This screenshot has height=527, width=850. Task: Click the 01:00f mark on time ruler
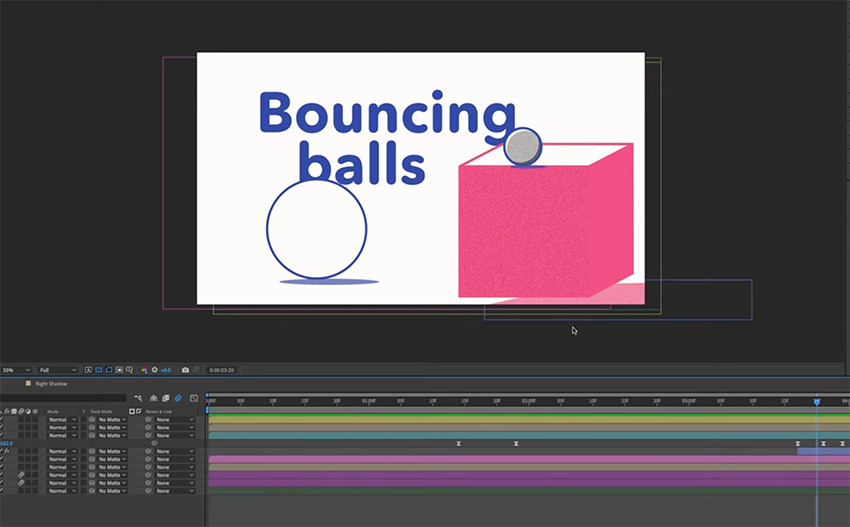tap(369, 401)
